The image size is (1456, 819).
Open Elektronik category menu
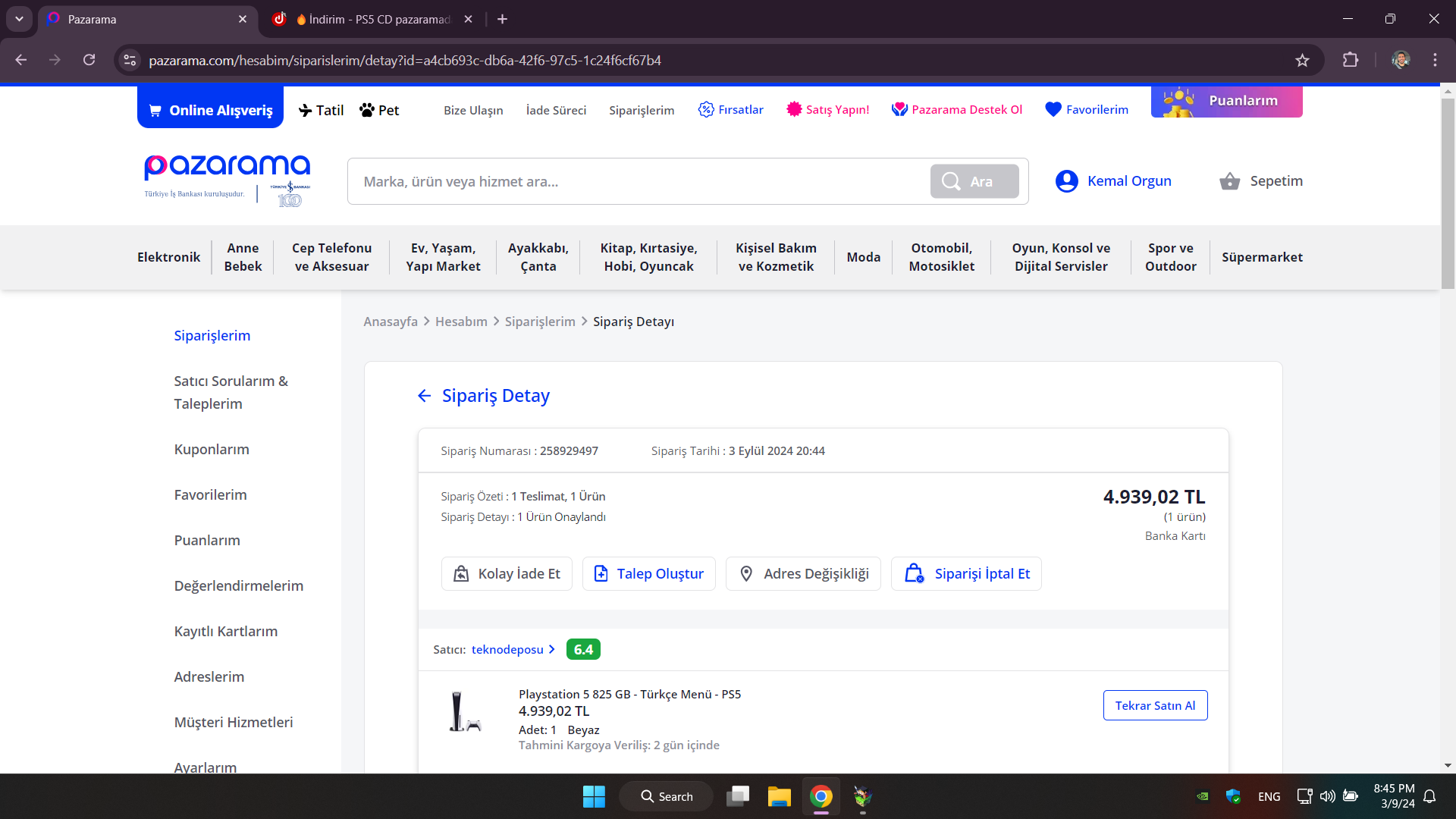coord(168,257)
